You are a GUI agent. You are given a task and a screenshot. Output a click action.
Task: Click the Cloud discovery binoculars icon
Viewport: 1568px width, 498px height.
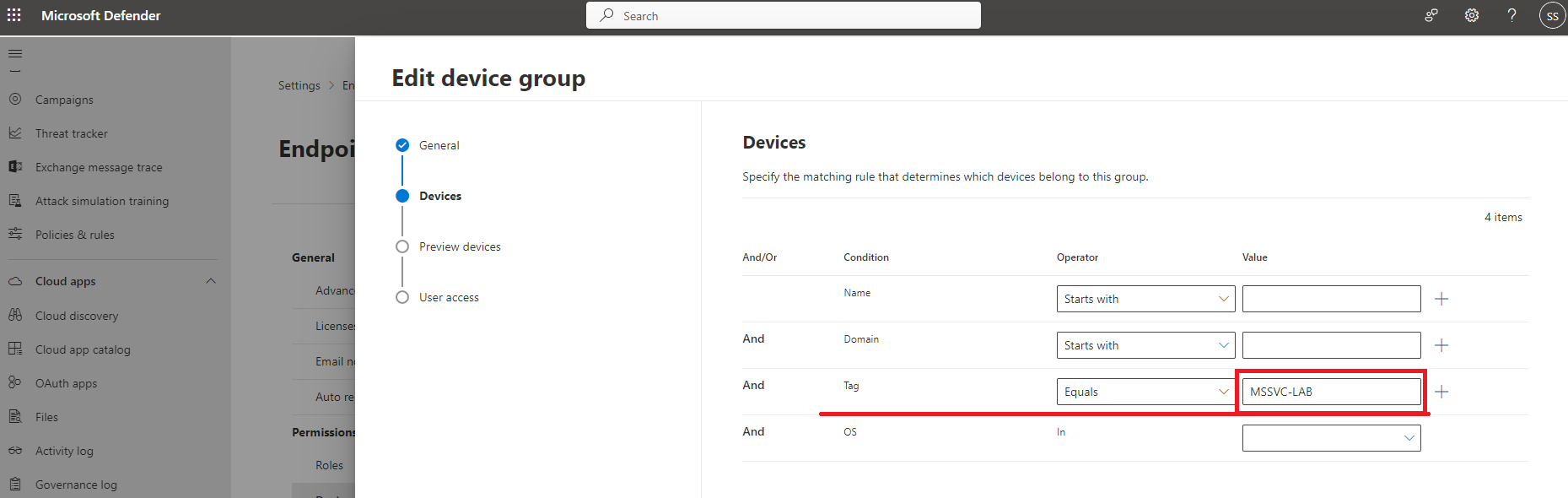(15, 315)
